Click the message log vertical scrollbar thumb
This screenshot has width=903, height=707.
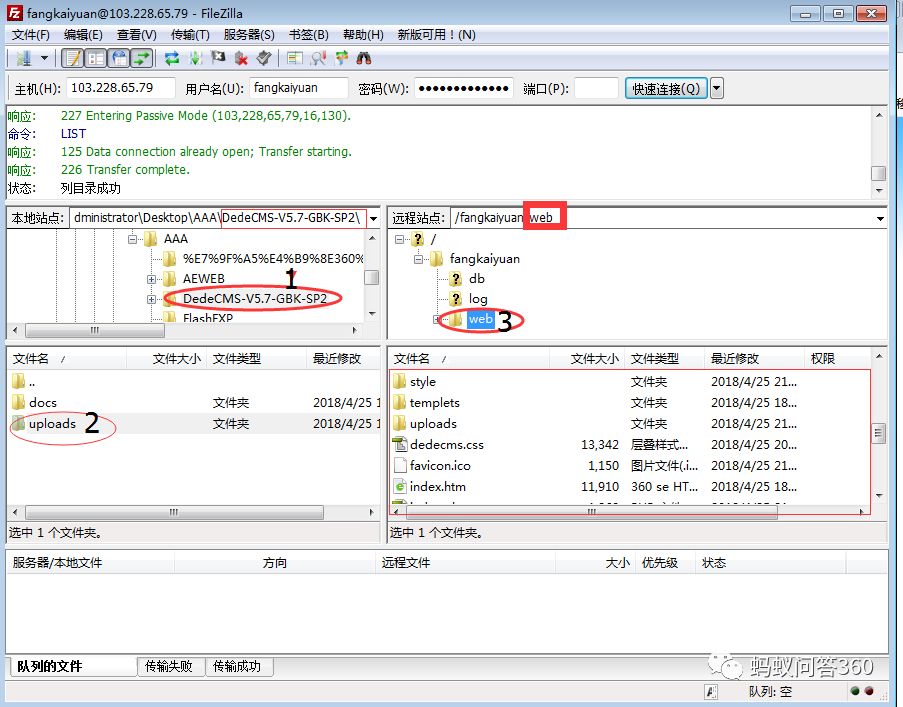pos(878,173)
